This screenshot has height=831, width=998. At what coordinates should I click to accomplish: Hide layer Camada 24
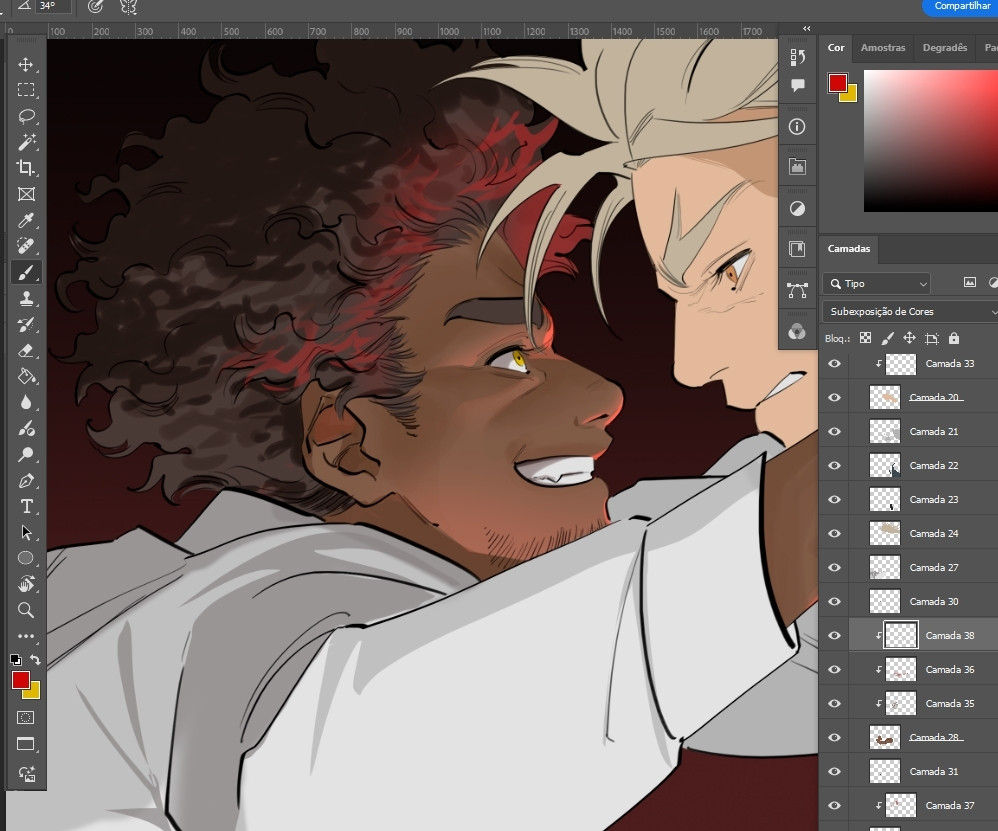(x=834, y=533)
